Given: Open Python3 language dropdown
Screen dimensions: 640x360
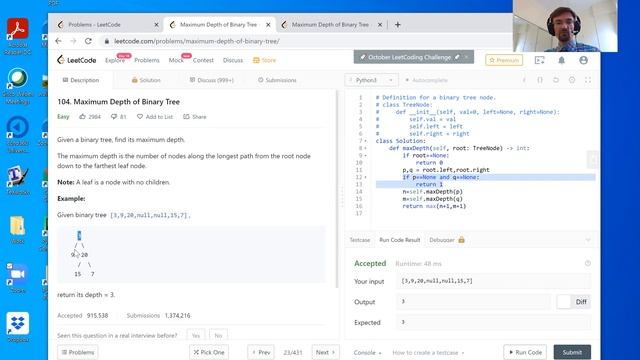Looking at the screenshot, I should (371, 80).
